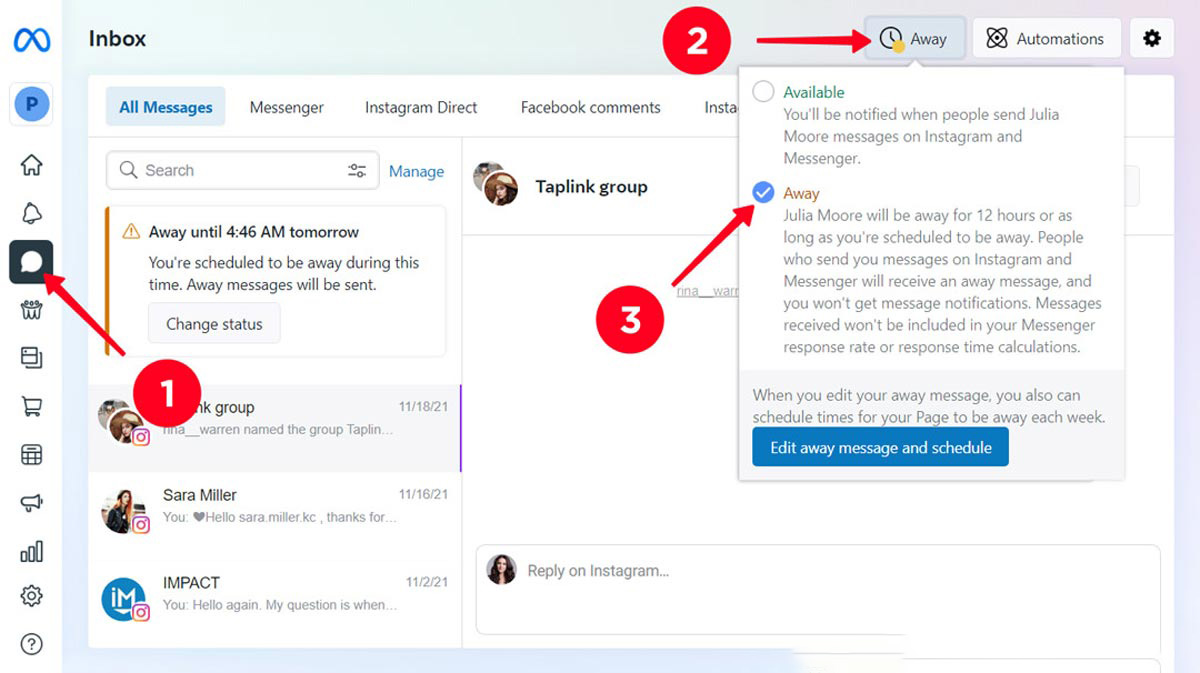Switch to the Facebook comments tab
Screen dimensions: 1200x673
point(590,107)
